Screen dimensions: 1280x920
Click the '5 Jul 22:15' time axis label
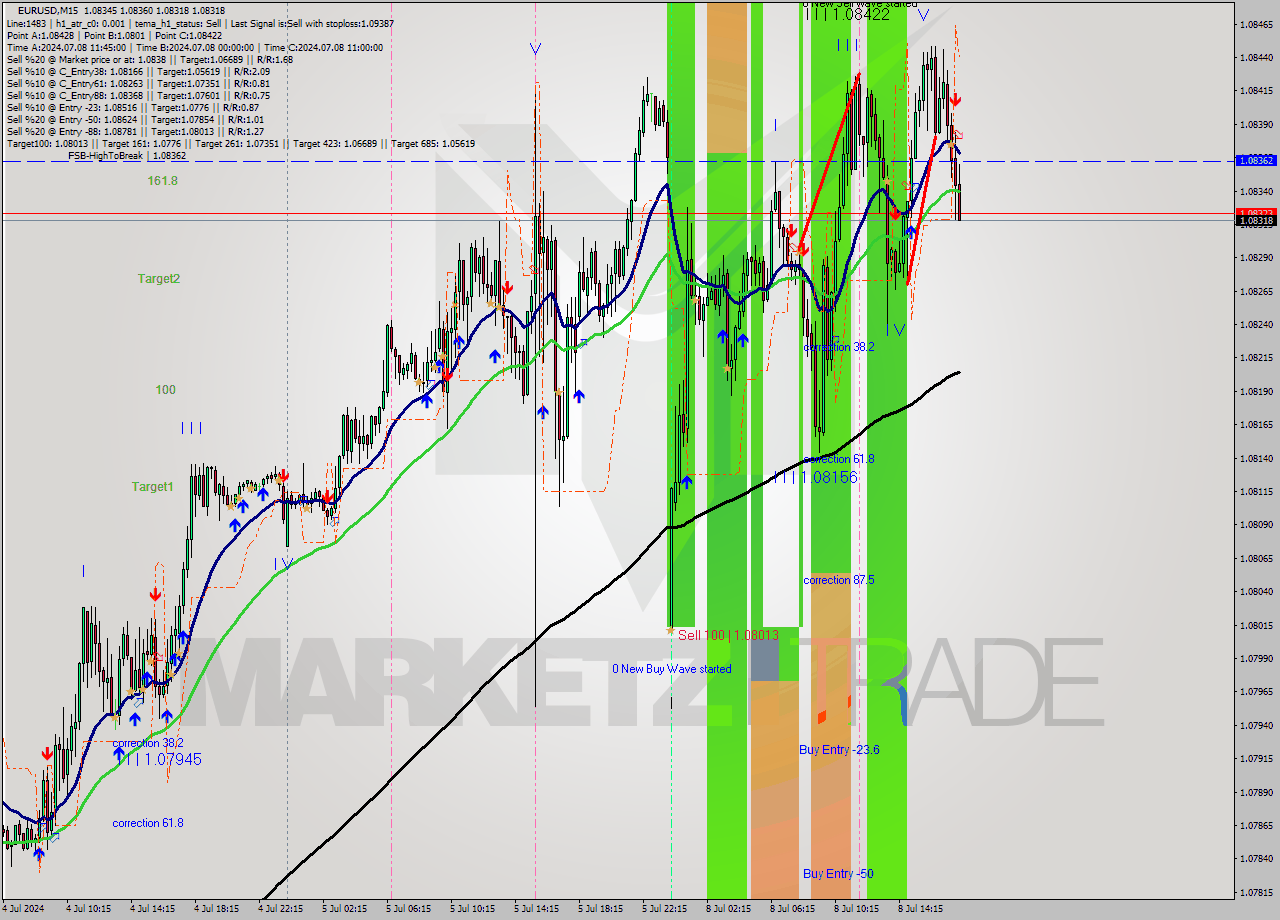pos(664,909)
